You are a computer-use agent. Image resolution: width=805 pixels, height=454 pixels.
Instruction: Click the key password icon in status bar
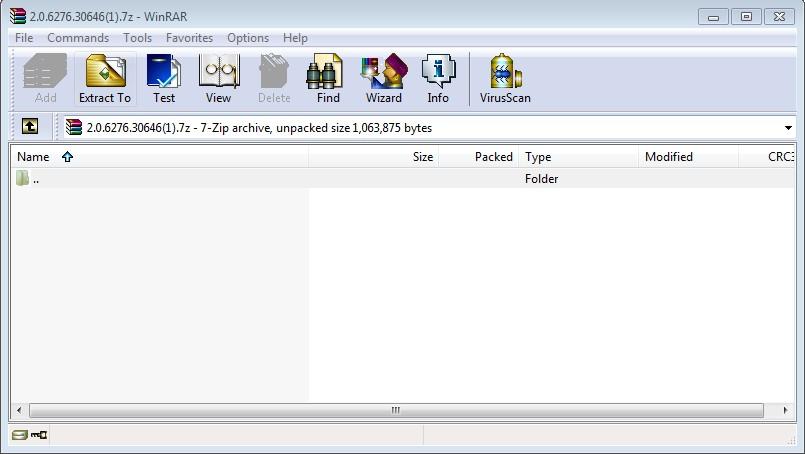pos(39,435)
